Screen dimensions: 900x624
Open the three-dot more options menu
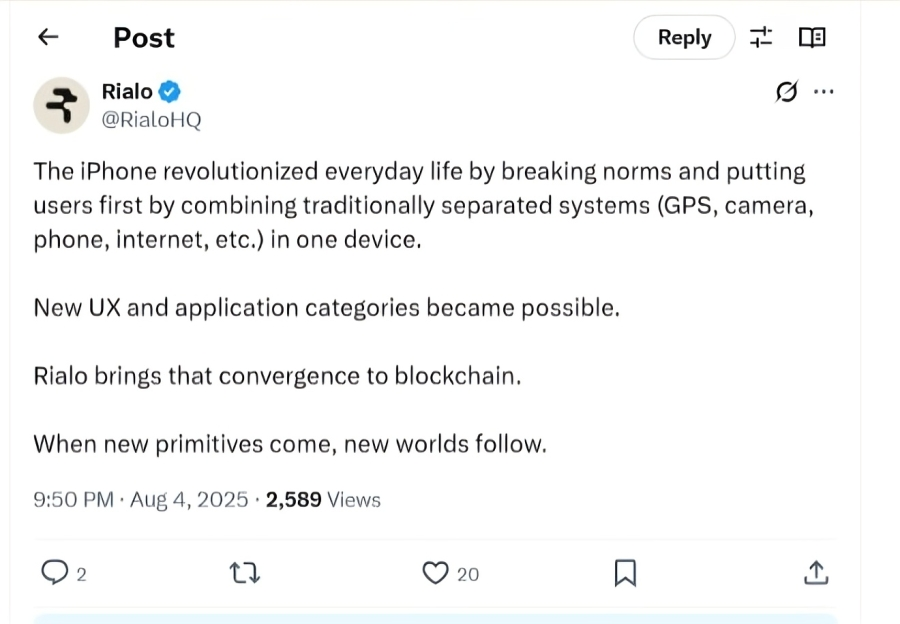[824, 92]
